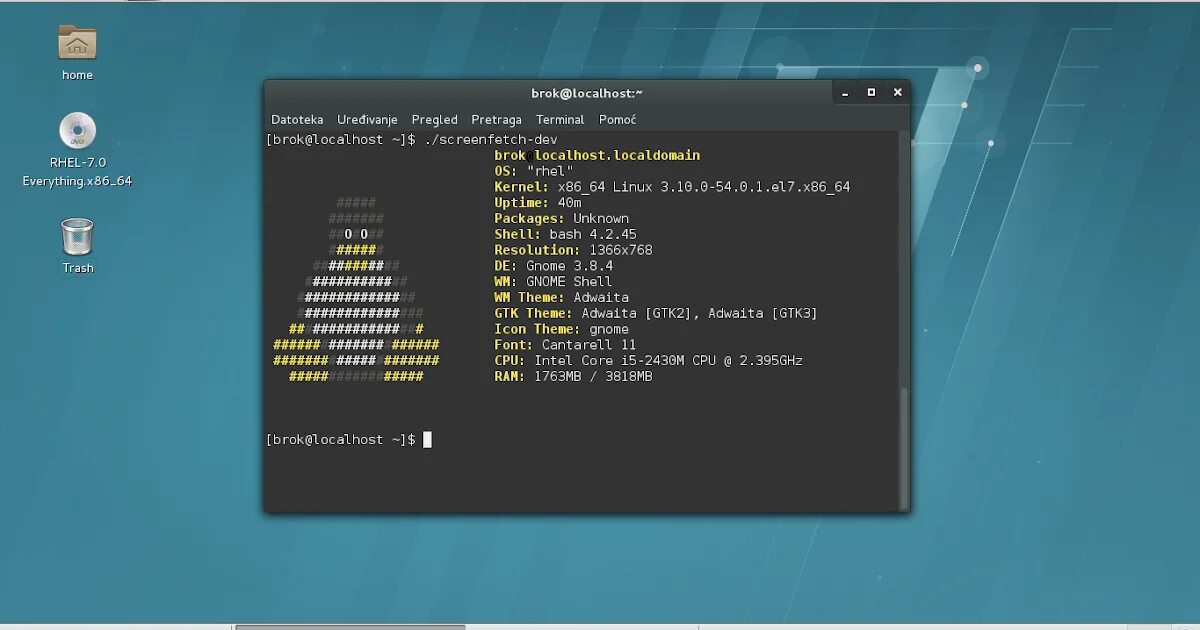Click the empty prompt with the cursor
The height and width of the screenshot is (630, 1200).
tap(349, 440)
